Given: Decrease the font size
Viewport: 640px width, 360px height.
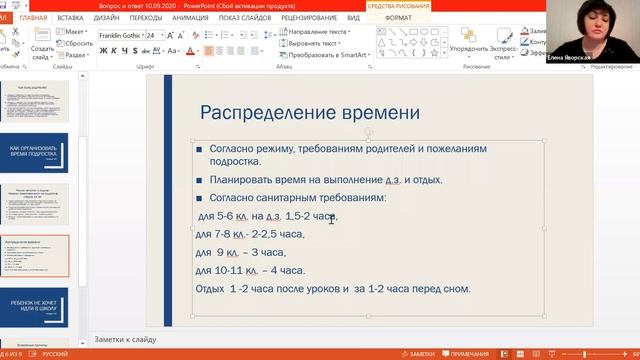Looking at the screenshot, I should [x=181, y=36].
